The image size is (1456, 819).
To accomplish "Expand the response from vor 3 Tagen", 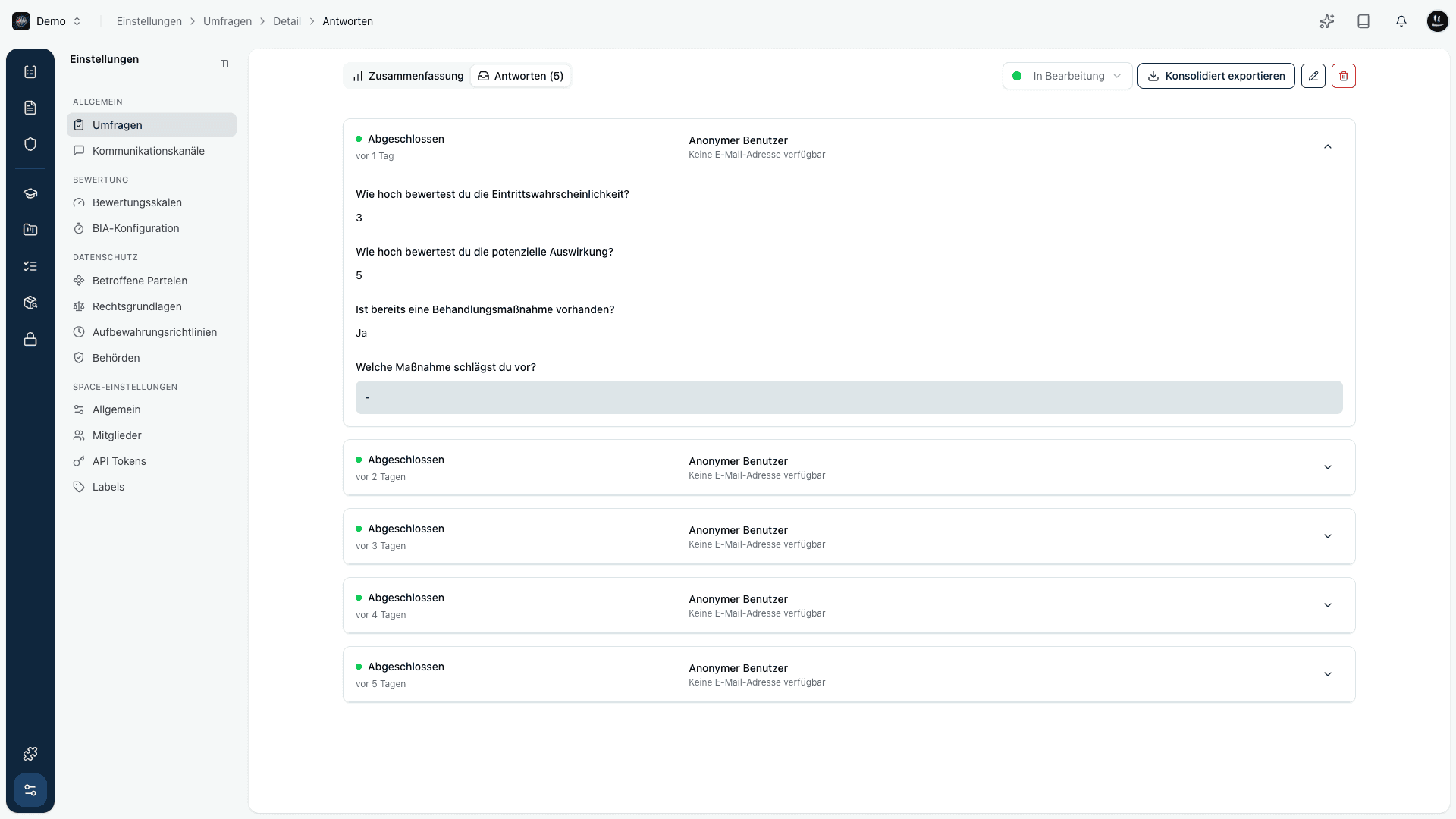I will (1328, 536).
